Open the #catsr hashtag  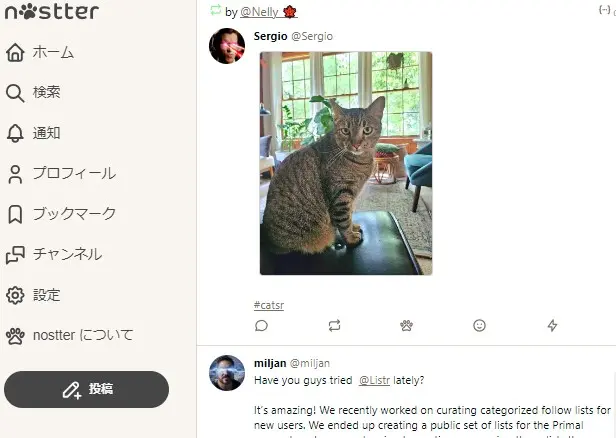(269, 305)
